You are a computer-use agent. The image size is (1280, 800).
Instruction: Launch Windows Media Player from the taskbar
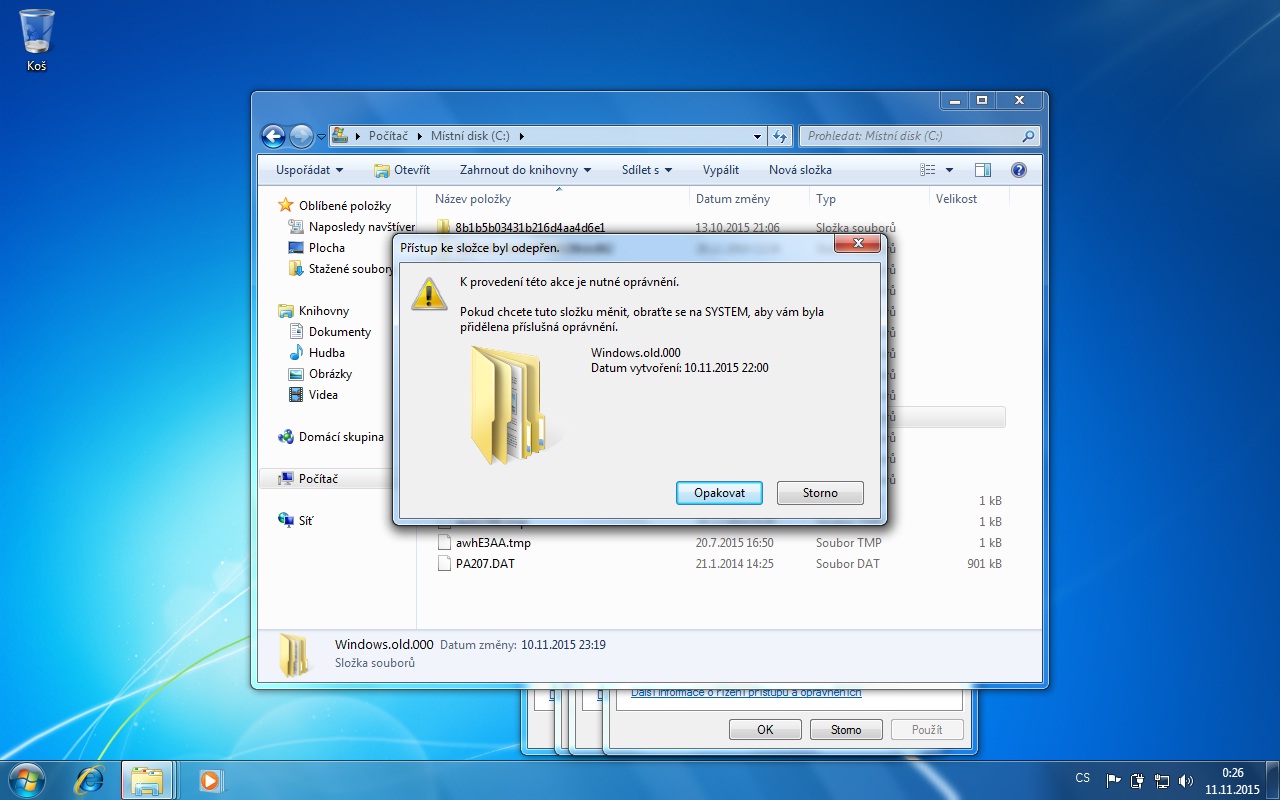209,779
